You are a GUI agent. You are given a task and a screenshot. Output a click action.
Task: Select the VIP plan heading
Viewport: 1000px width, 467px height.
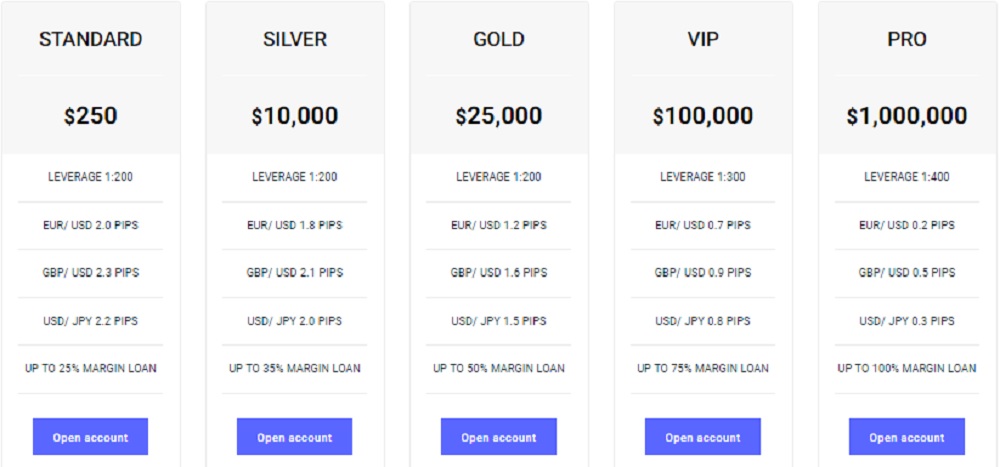(703, 40)
